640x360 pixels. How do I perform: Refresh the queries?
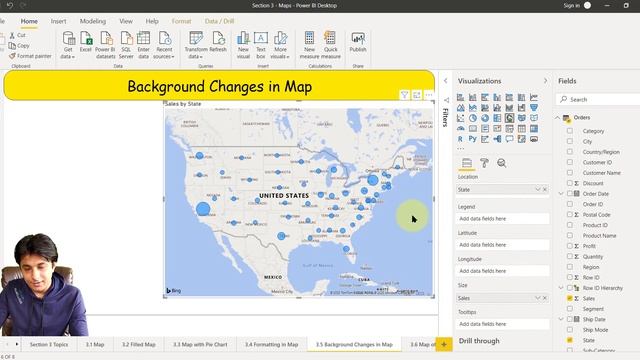[x=218, y=42]
